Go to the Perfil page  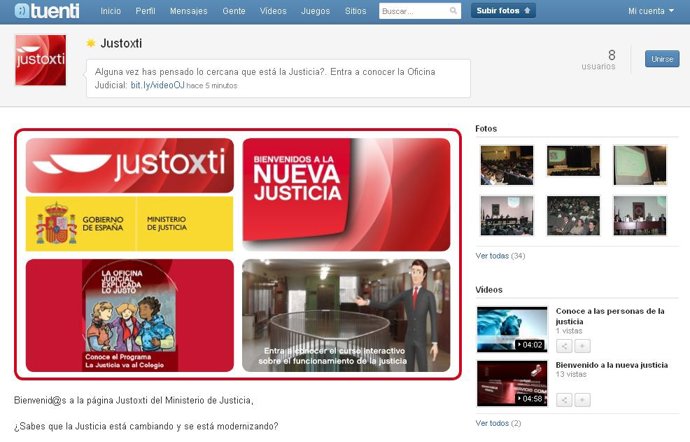coord(145,11)
